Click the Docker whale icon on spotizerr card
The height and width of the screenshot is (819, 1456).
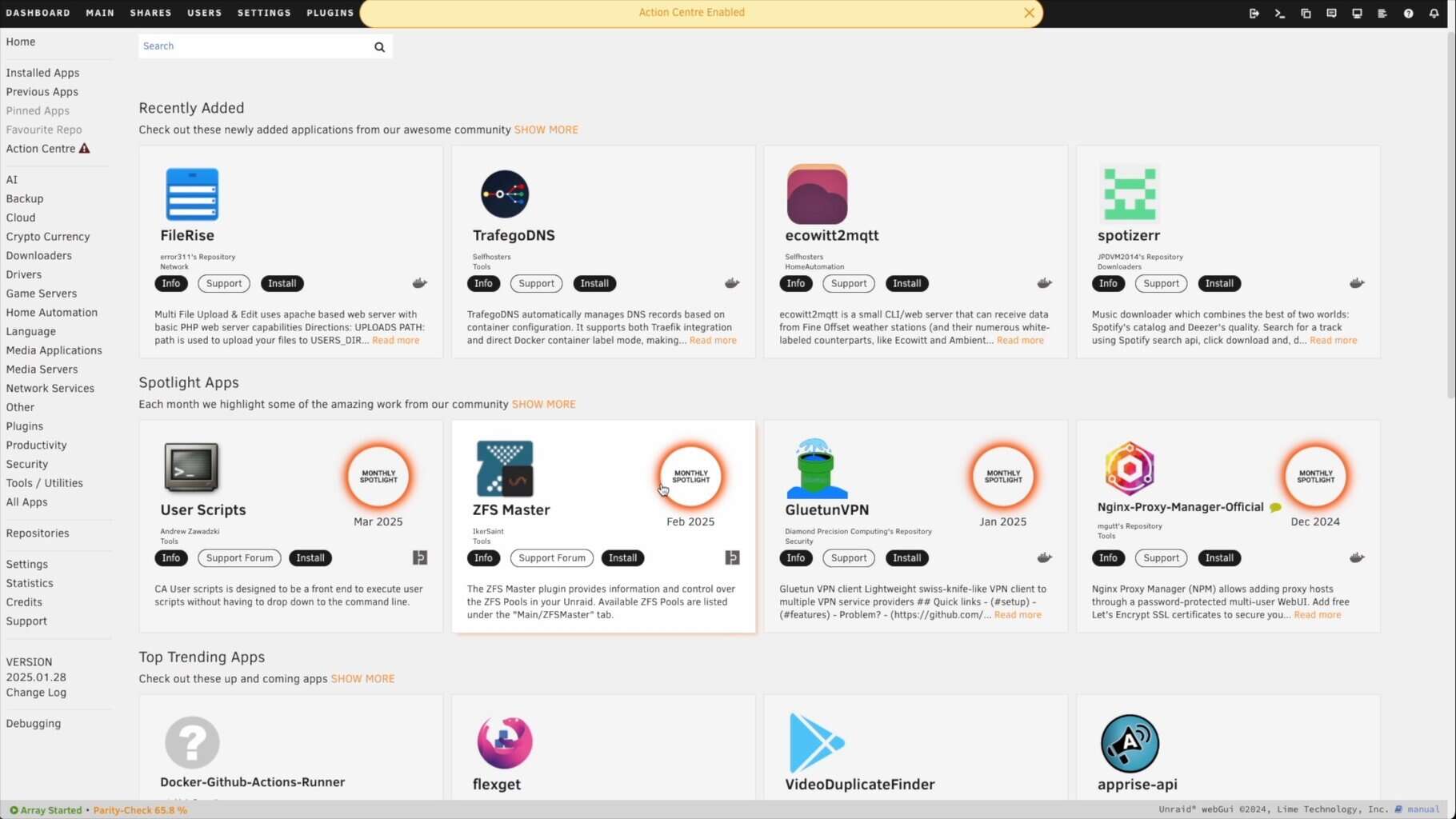coord(1357,283)
